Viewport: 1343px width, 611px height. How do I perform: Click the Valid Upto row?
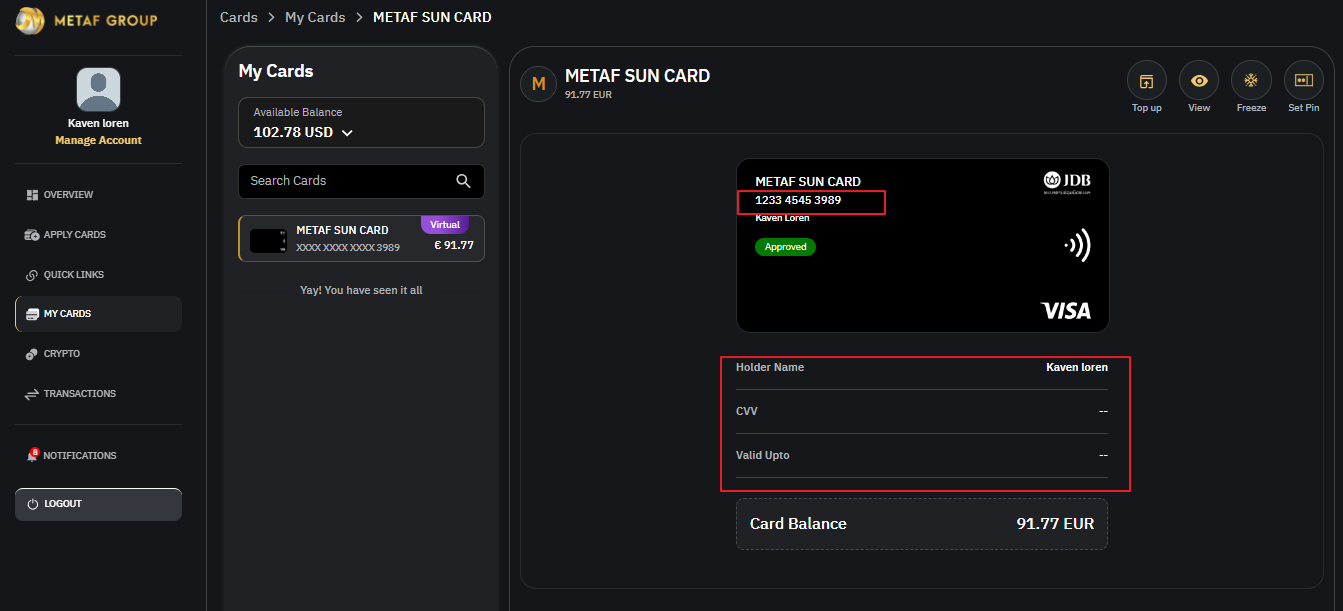point(922,455)
